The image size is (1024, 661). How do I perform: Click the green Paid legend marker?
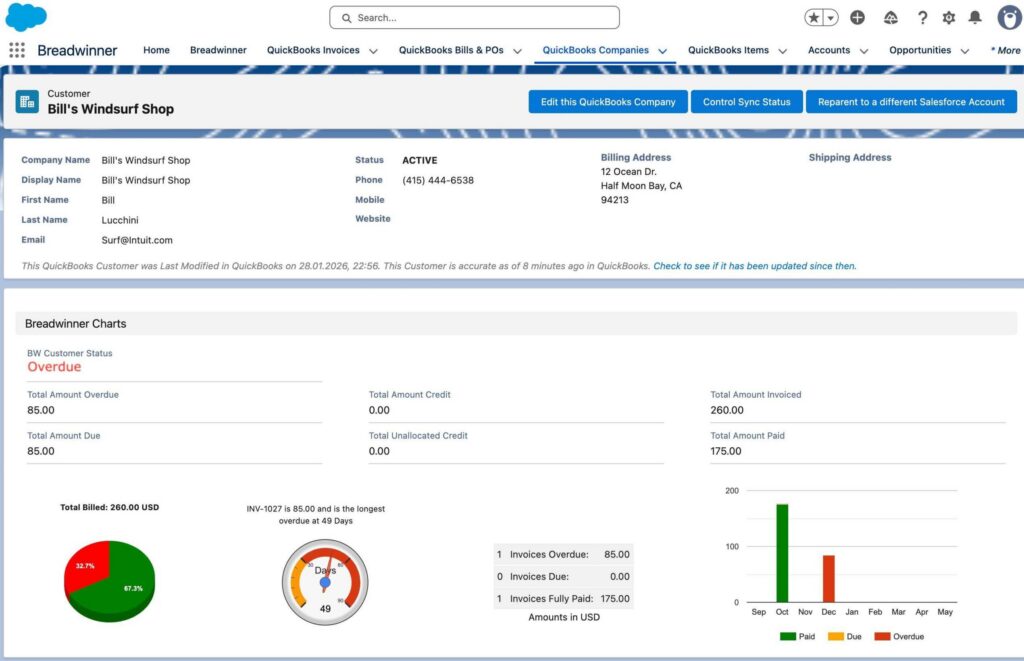pos(786,636)
